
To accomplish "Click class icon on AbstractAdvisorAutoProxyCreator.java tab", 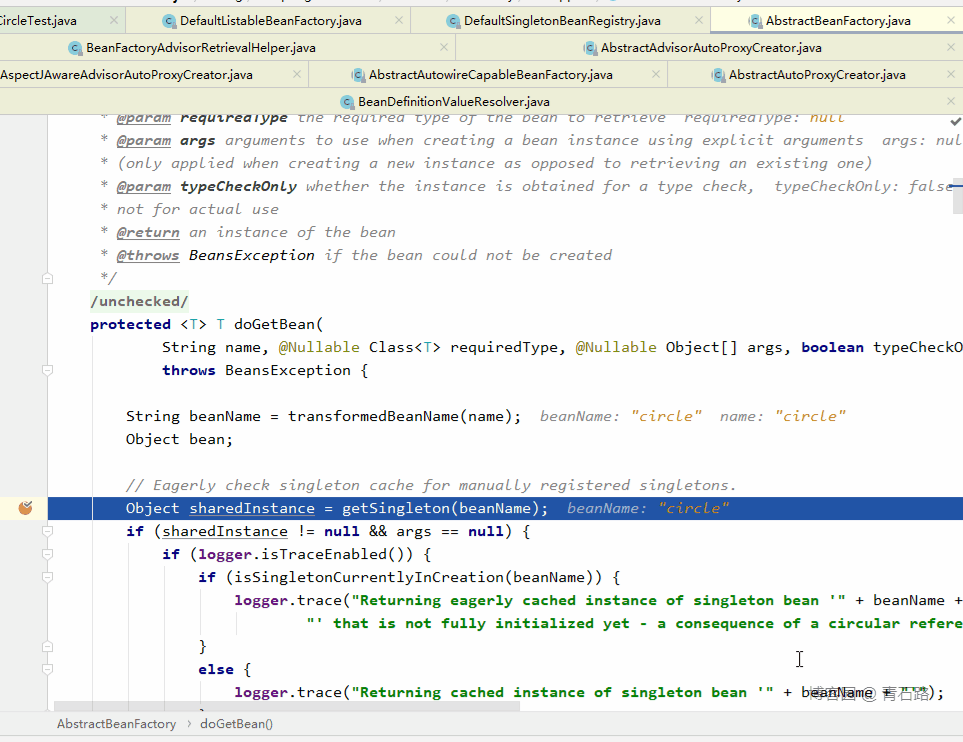I will [x=590, y=49].
